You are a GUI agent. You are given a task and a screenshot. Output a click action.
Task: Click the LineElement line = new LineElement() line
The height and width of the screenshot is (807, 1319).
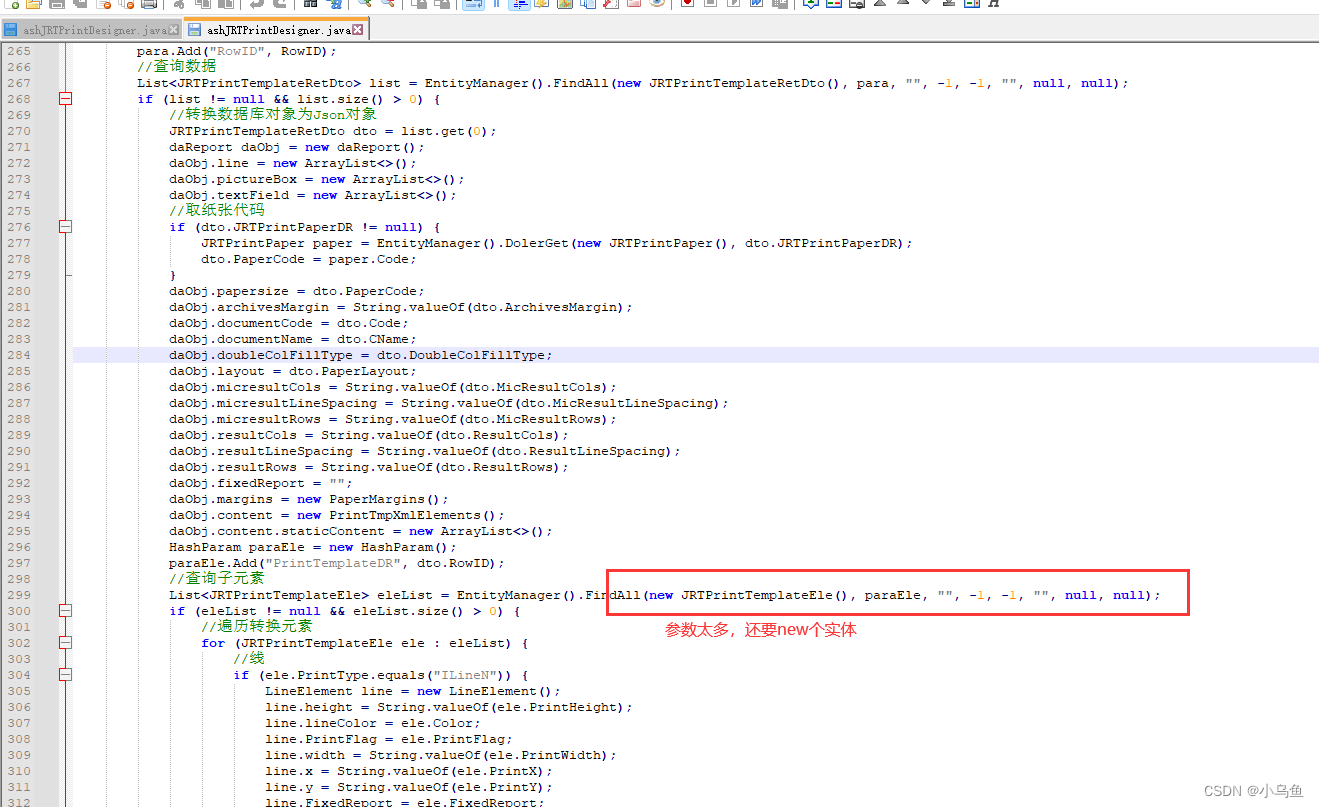click(413, 691)
